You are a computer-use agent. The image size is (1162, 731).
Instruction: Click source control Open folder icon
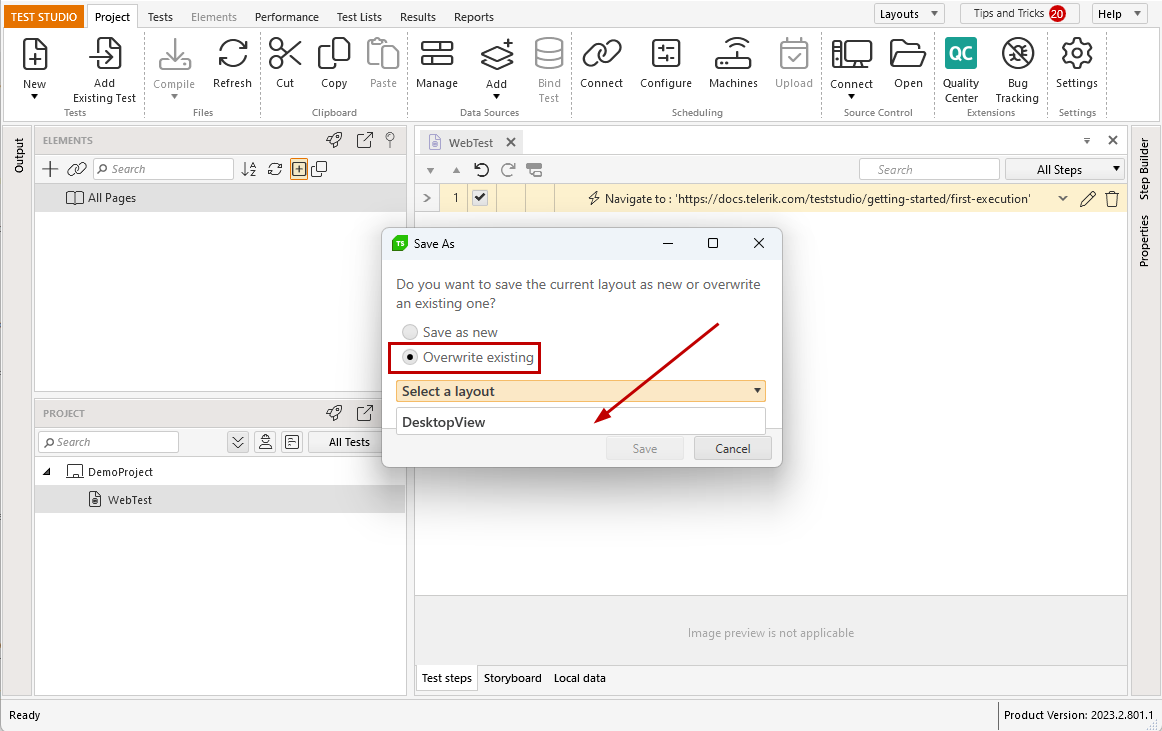click(908, 54)
